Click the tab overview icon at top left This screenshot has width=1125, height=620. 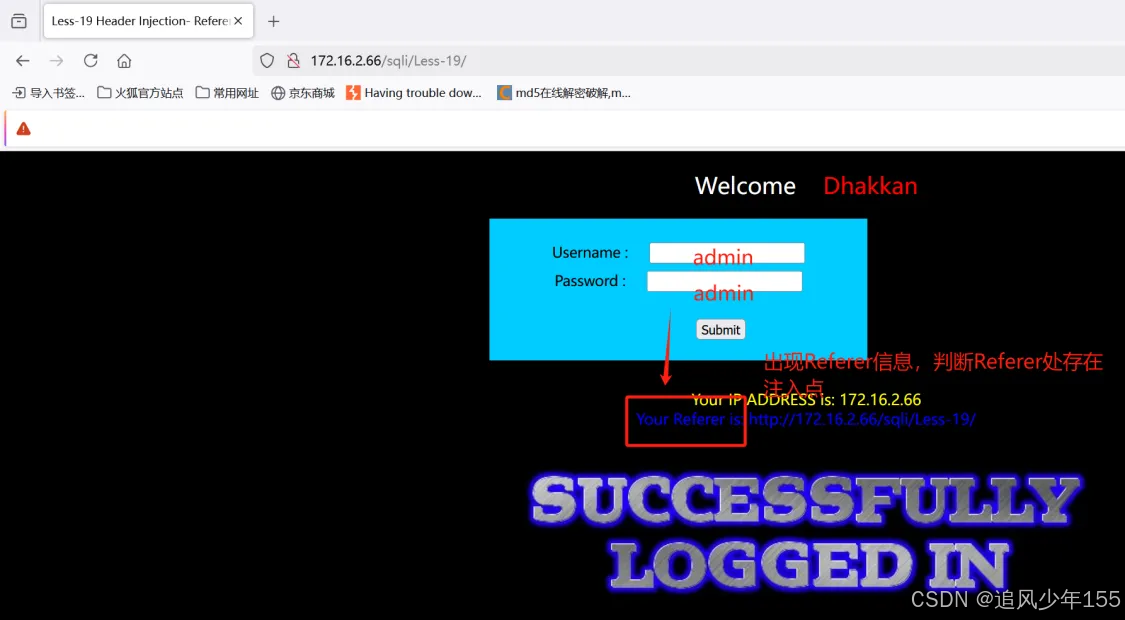point(18,20)
